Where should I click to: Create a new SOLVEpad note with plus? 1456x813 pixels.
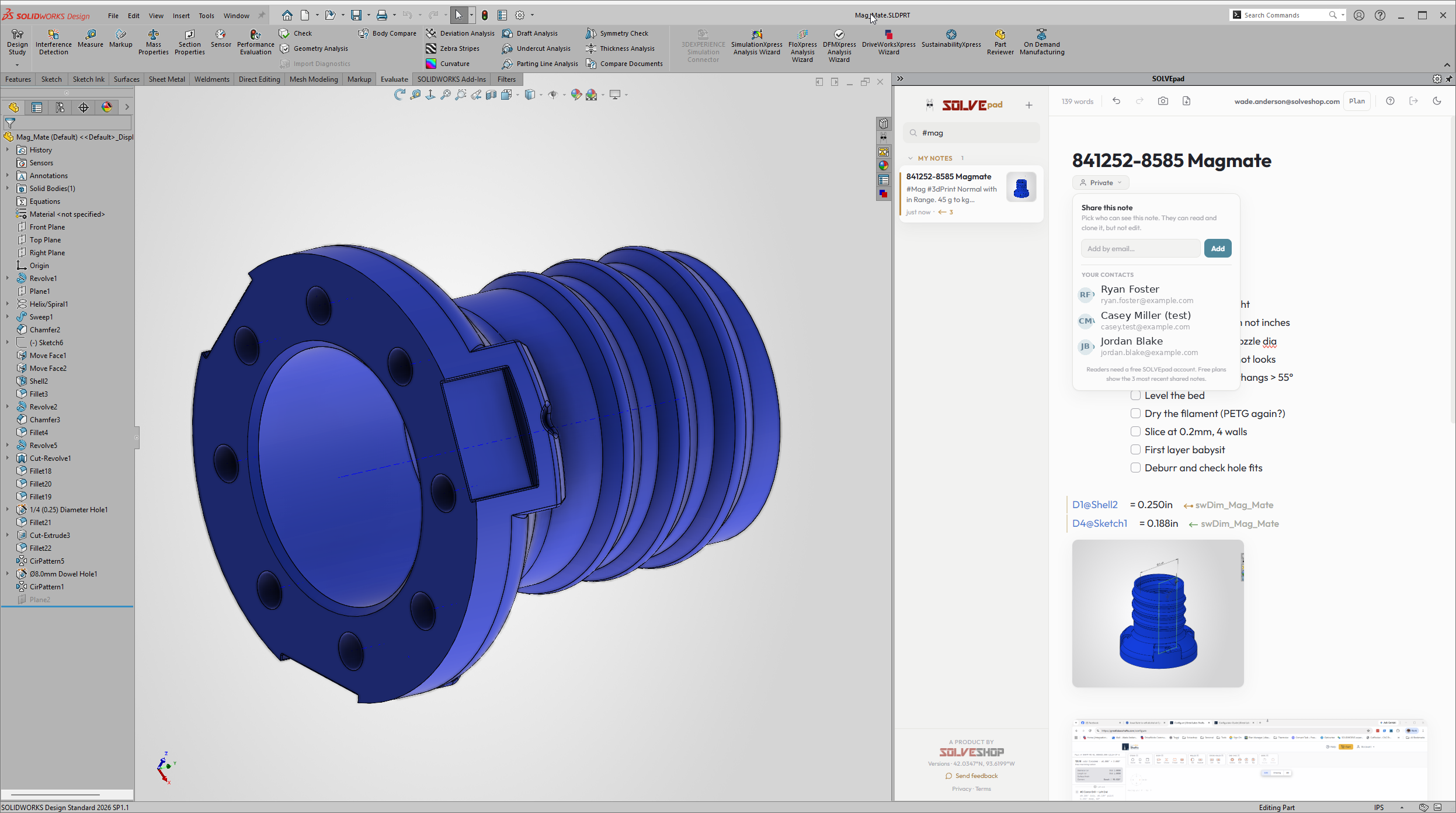pos(1028,105)
